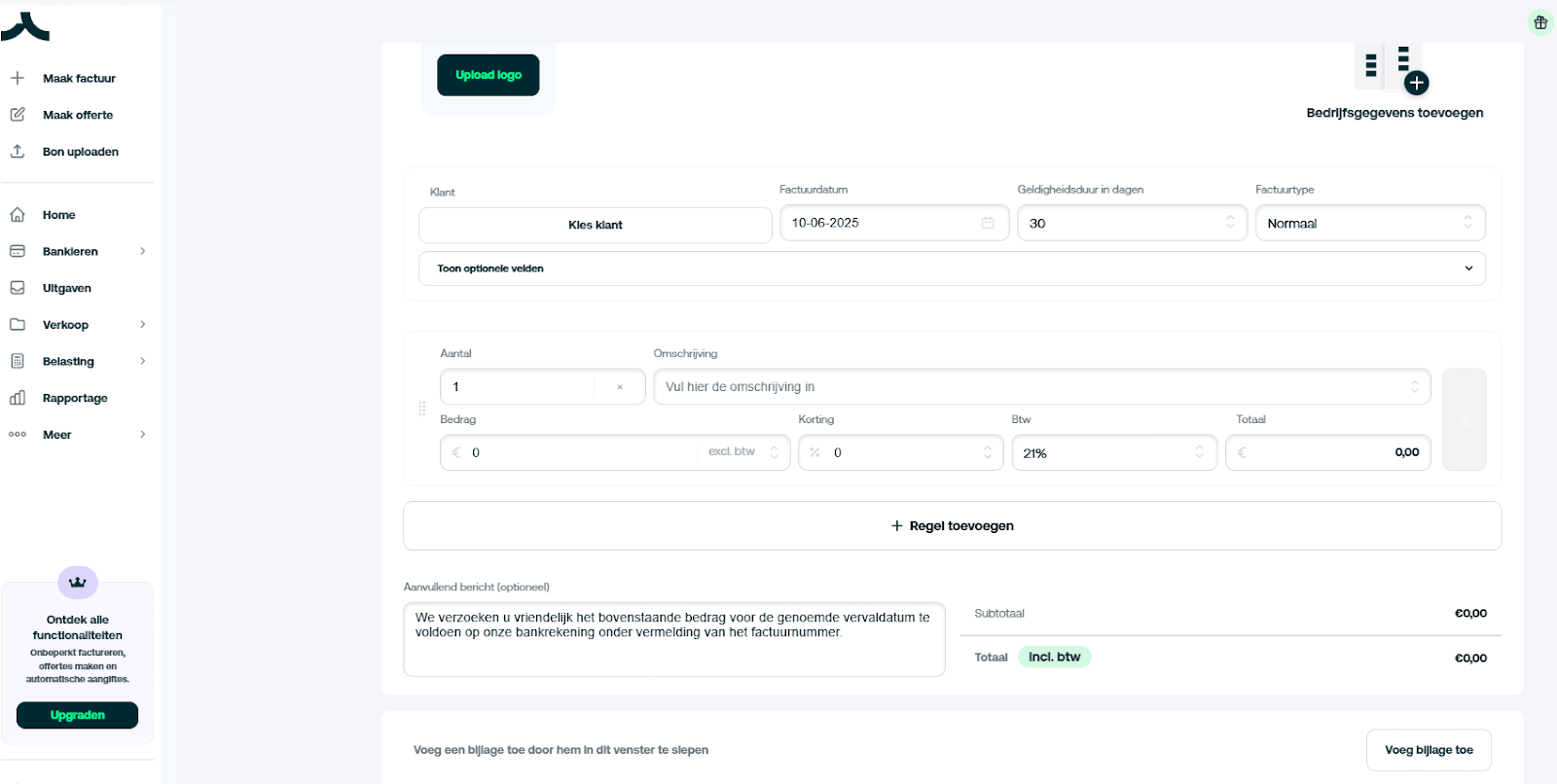This screenshot has height=784, width=1557.
Task: Expand Toon optionele velden
Action: click(952, 268)
